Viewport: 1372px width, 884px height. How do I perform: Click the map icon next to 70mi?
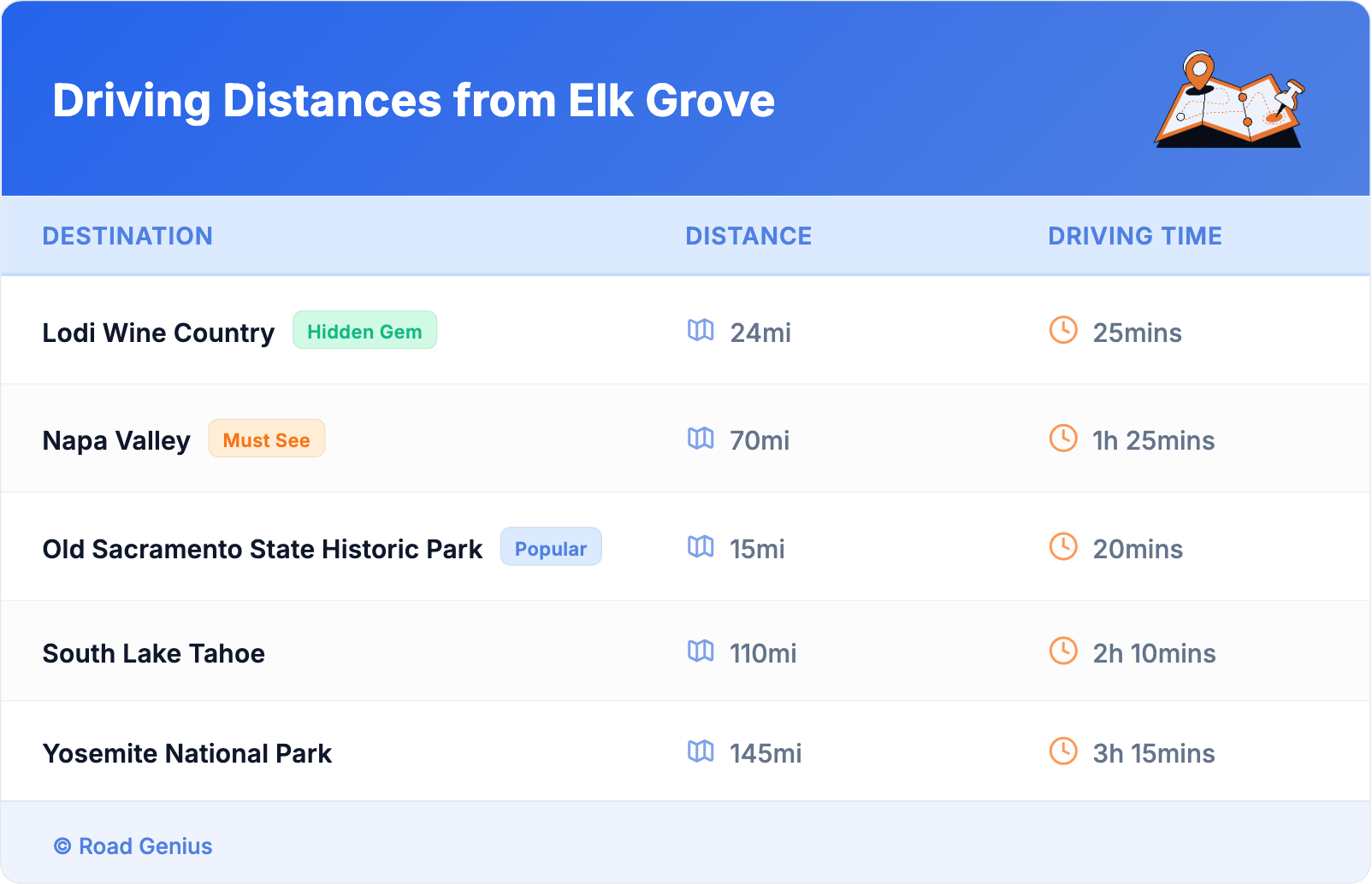[701, 439]
